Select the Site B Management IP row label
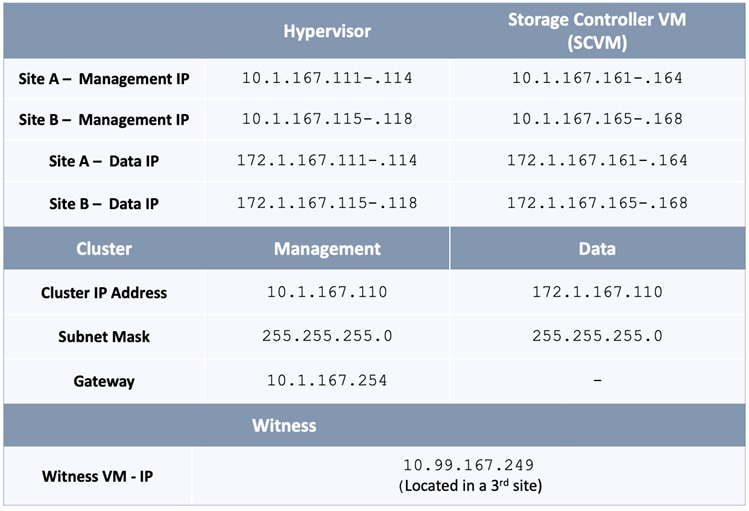 click(104, 119)
